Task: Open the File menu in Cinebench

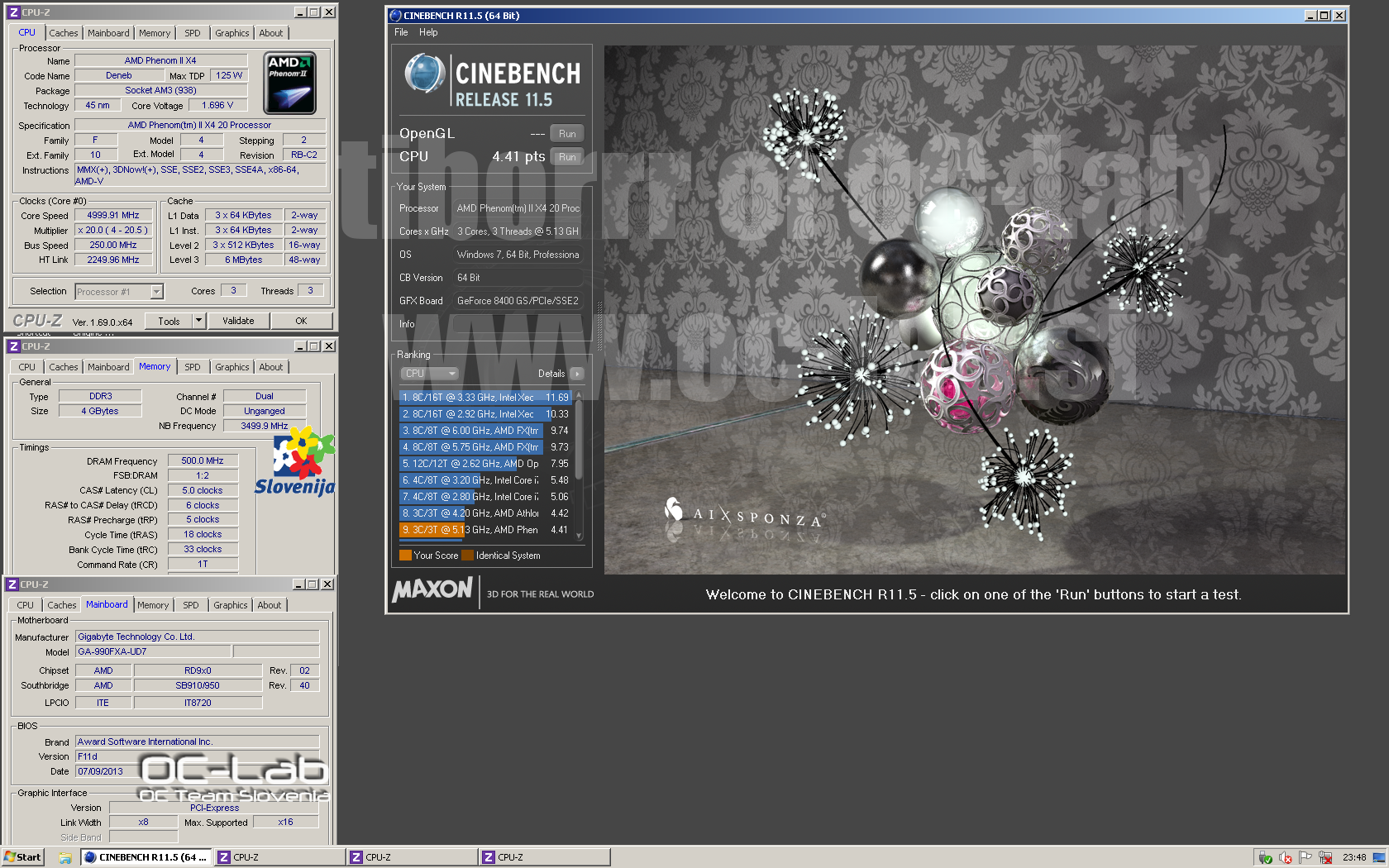Action: (401, 32)
